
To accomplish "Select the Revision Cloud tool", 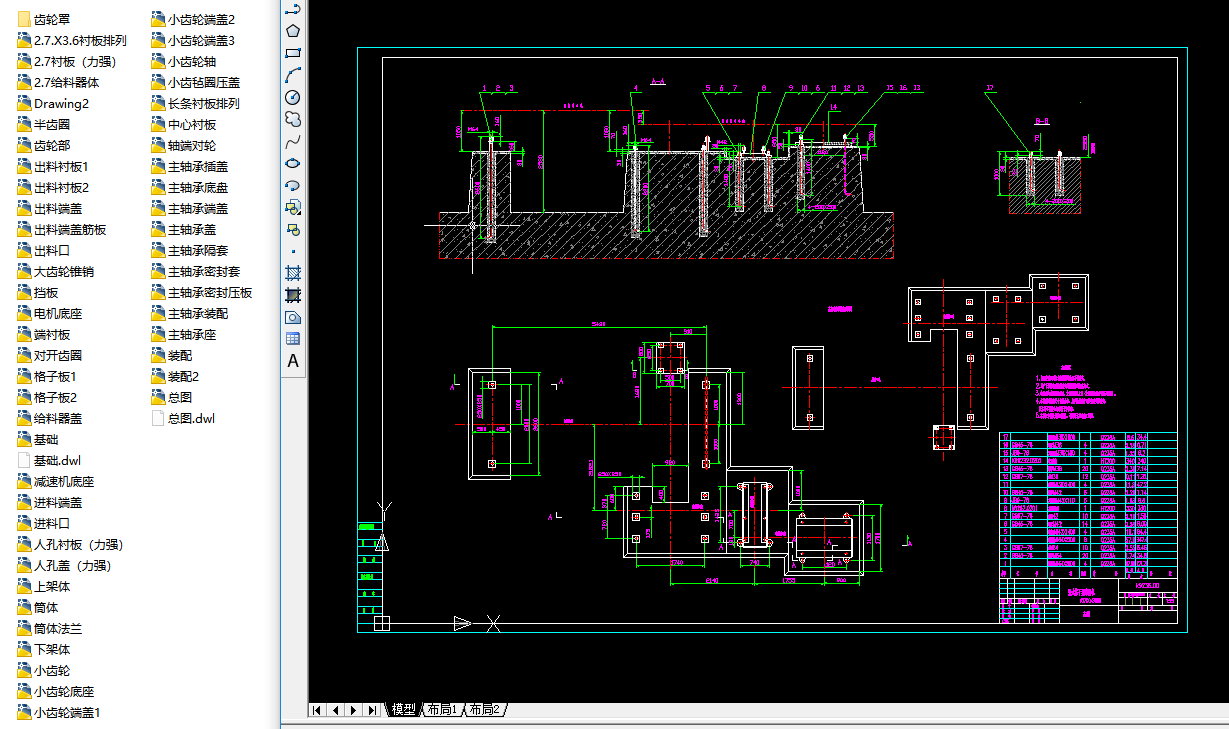I will coord(293,119).
